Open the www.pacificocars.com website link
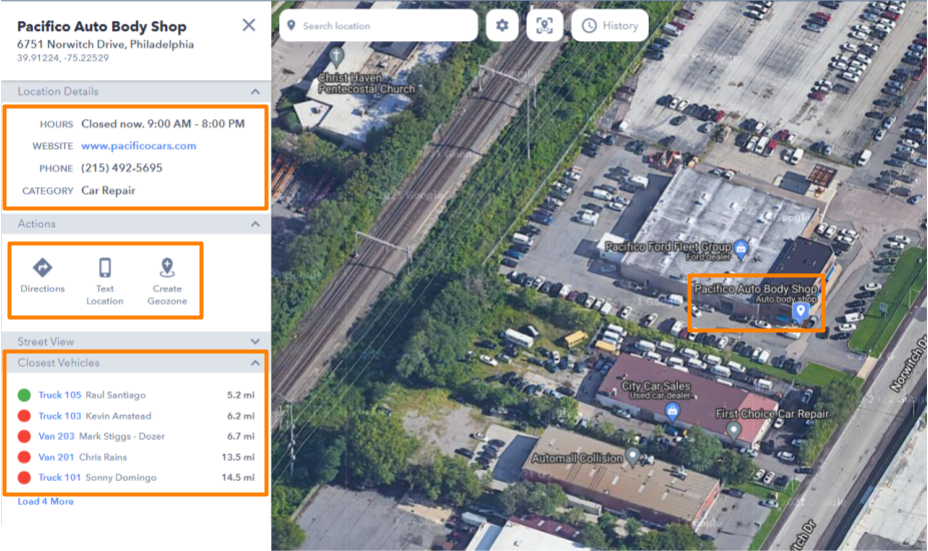 pos(138,146)
